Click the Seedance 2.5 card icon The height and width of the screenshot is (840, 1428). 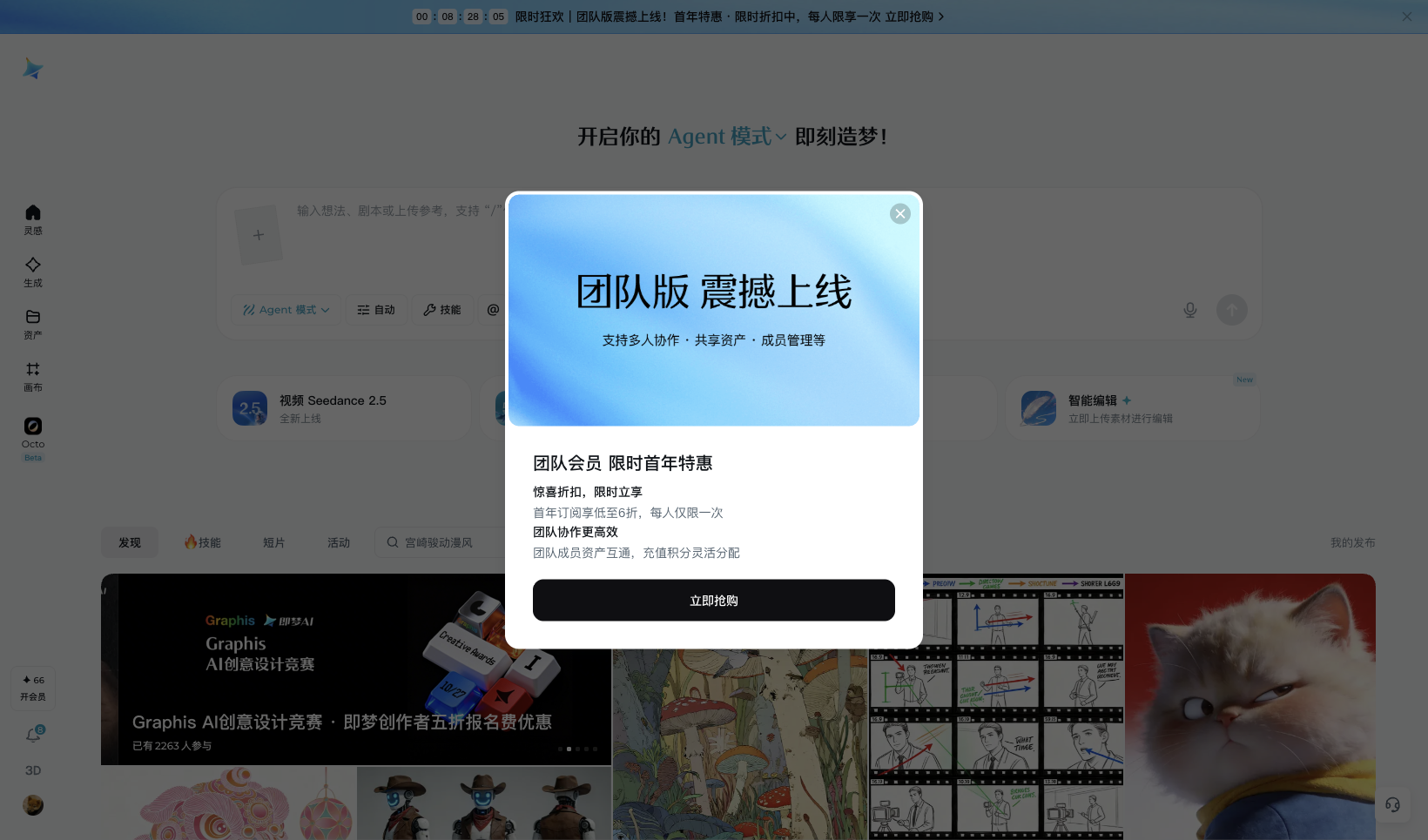point(250,408)
